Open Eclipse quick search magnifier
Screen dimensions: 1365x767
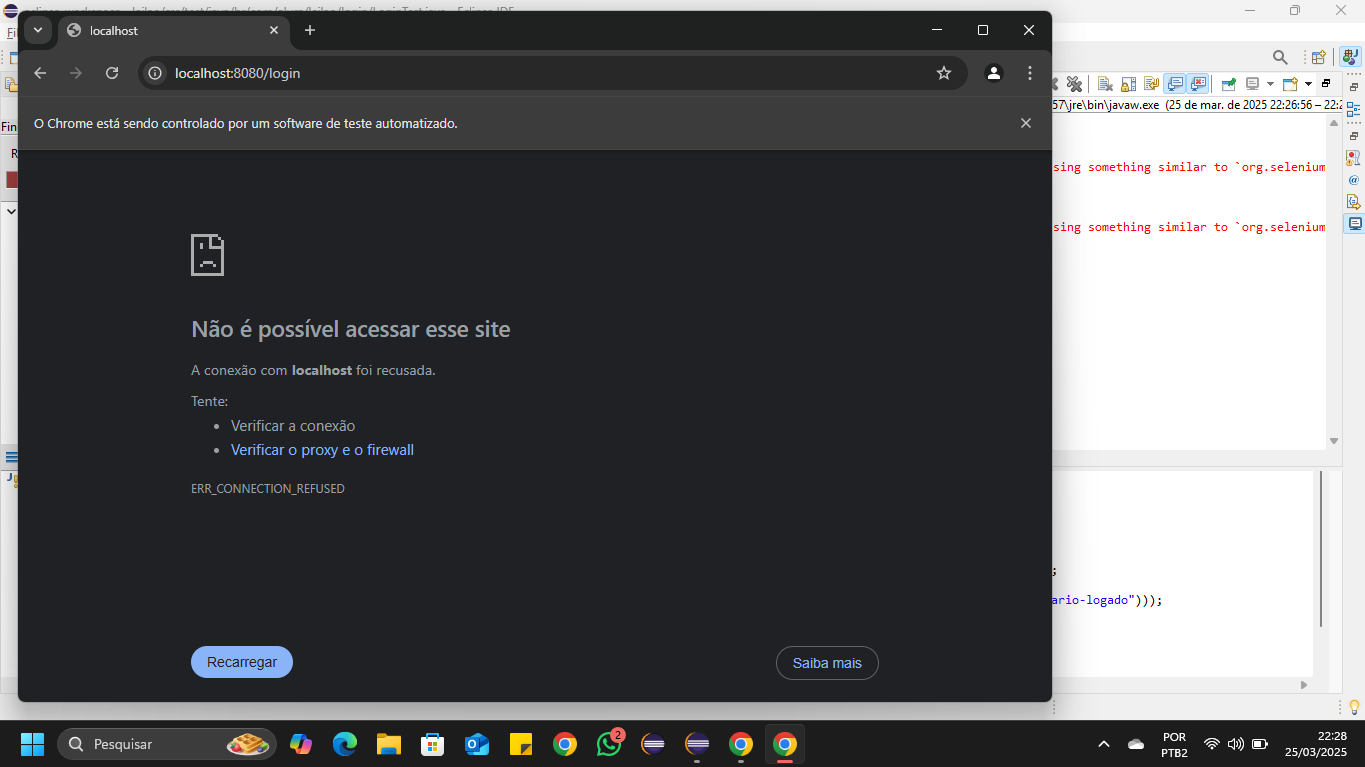pos(1280,57)
